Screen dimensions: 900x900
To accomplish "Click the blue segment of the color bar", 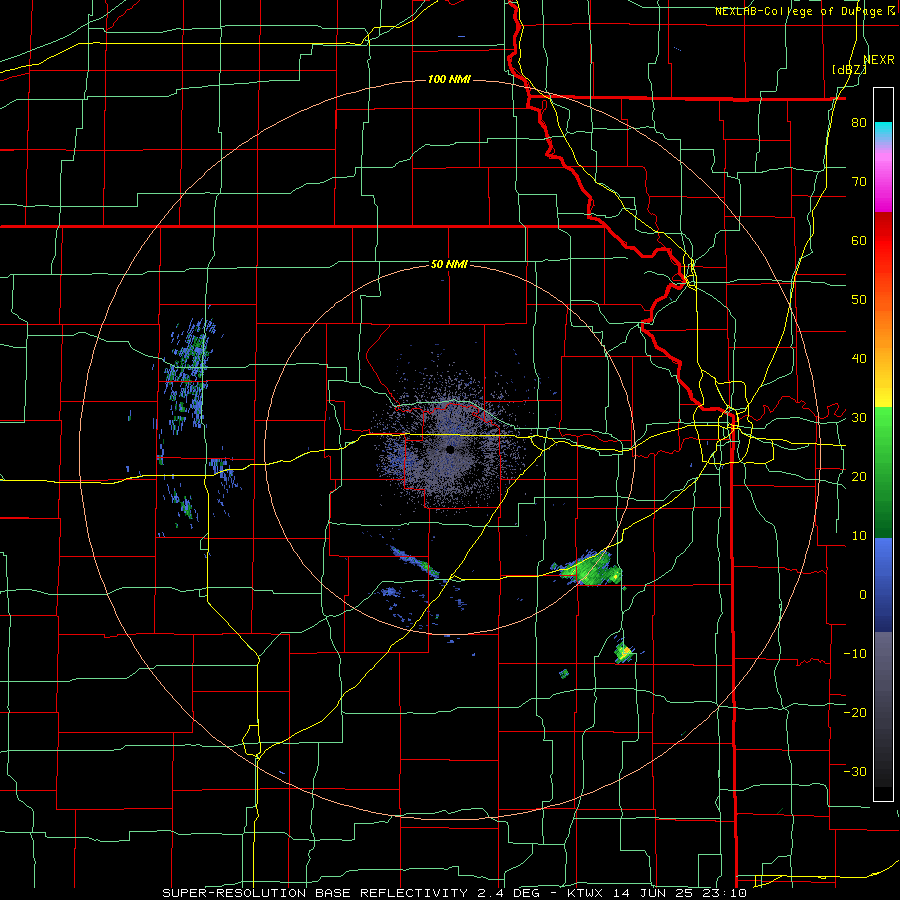I will click(x=883, y=584).
